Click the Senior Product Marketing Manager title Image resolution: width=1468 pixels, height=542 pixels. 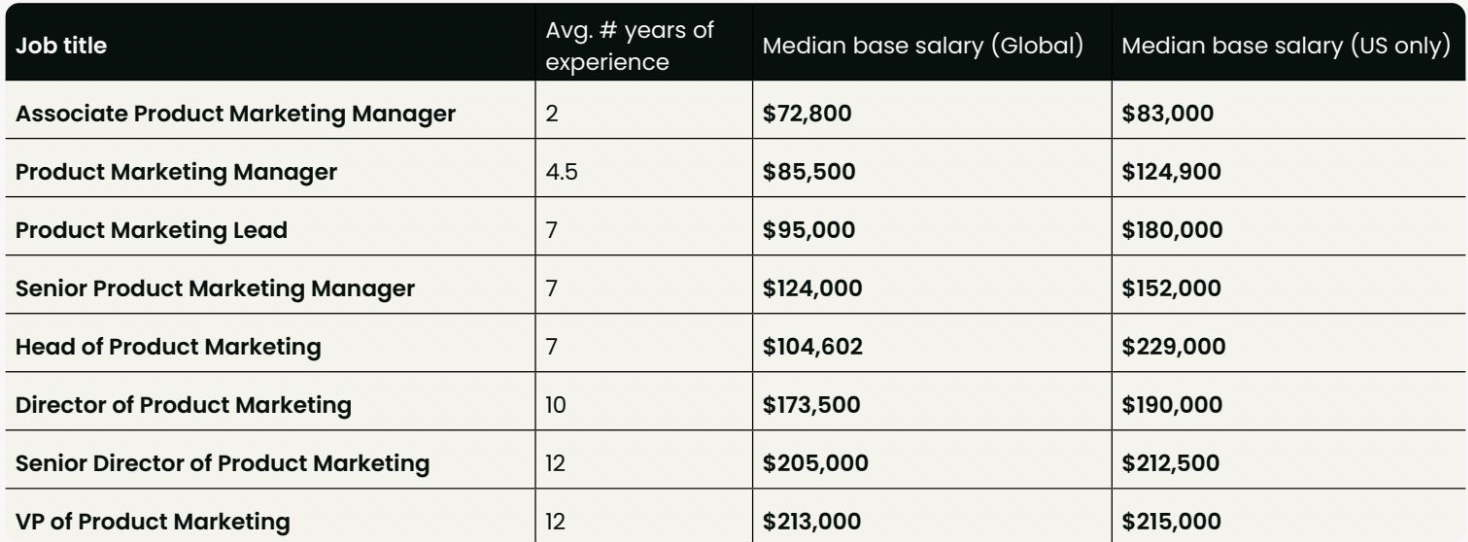point(215,289)
